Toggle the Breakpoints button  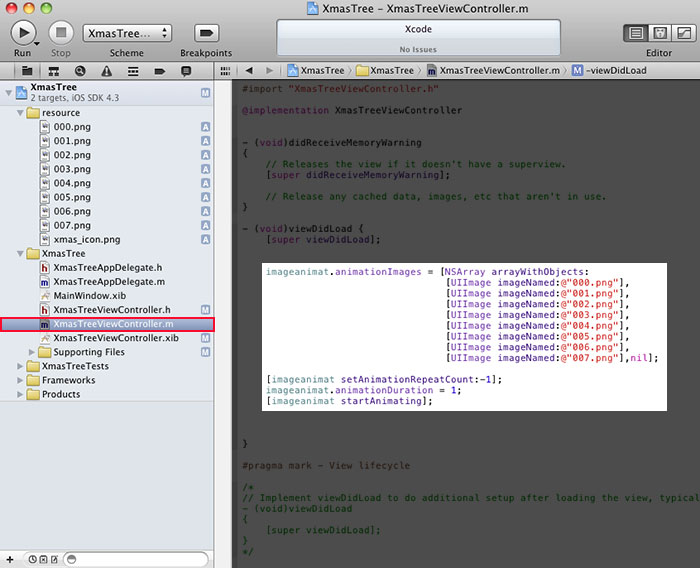(206, 33)
